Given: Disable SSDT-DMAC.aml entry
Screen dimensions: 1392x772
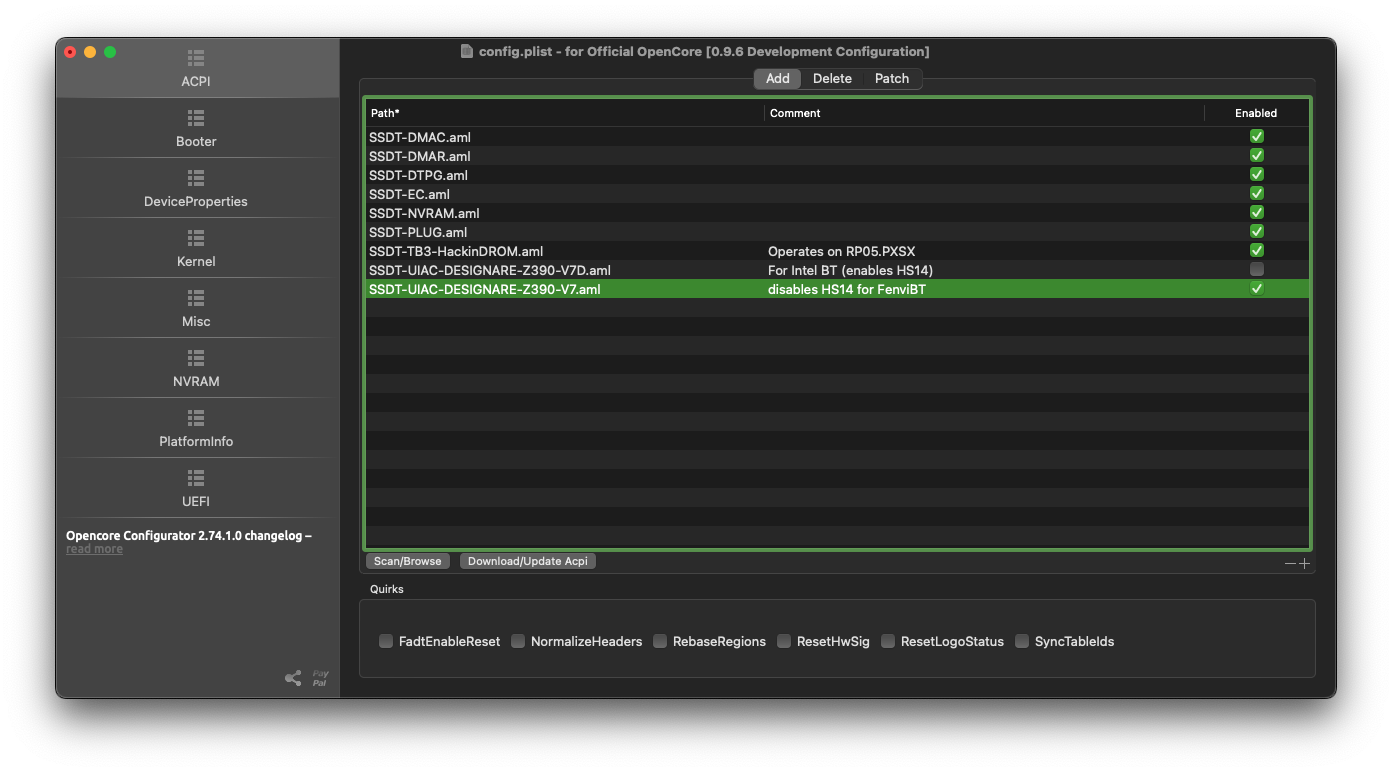Looking at the screenshot, I should tap(1257, 137).
